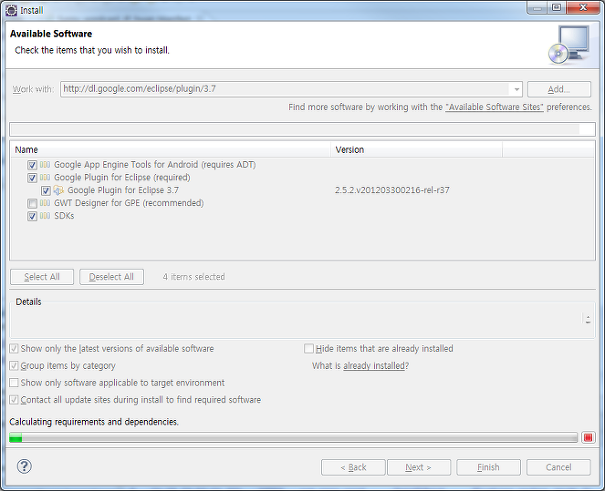
Task: Click the SDKs category icon
Action: coord(45,216)
